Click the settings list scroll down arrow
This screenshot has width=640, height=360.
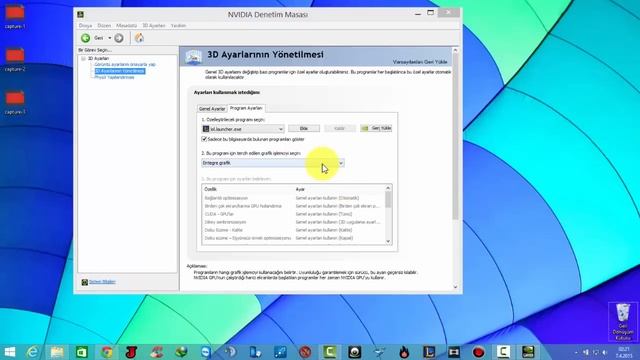coord(388,241)
